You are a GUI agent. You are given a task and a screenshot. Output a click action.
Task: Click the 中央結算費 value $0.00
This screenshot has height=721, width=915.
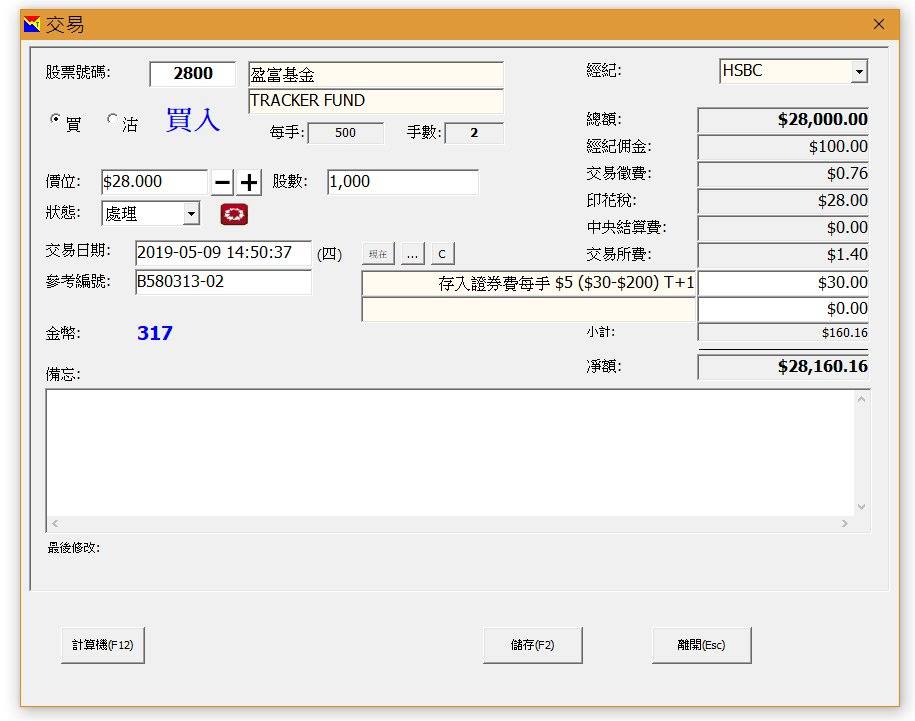tap(783, 228)
